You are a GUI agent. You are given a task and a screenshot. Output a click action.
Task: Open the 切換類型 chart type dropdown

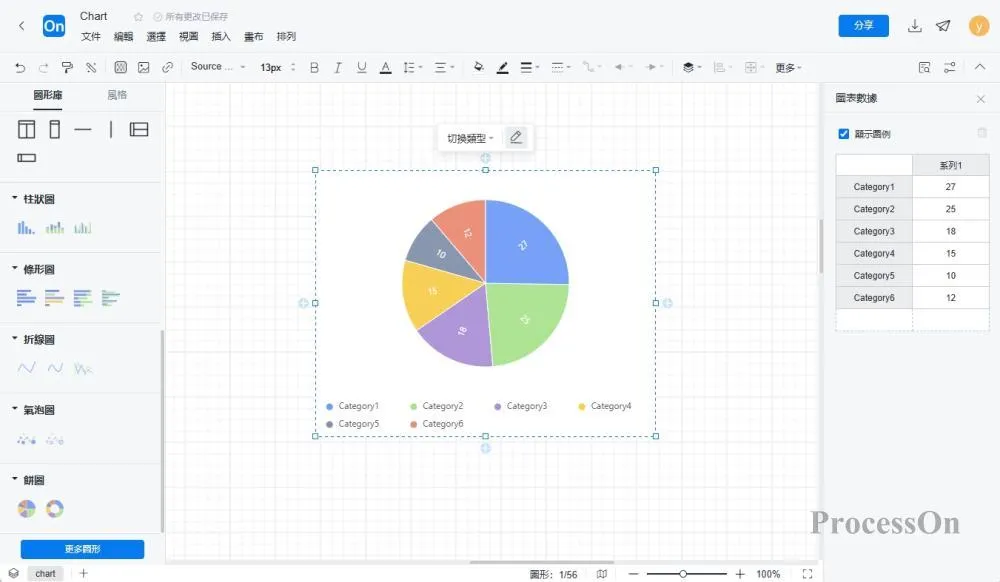point(470,138)
